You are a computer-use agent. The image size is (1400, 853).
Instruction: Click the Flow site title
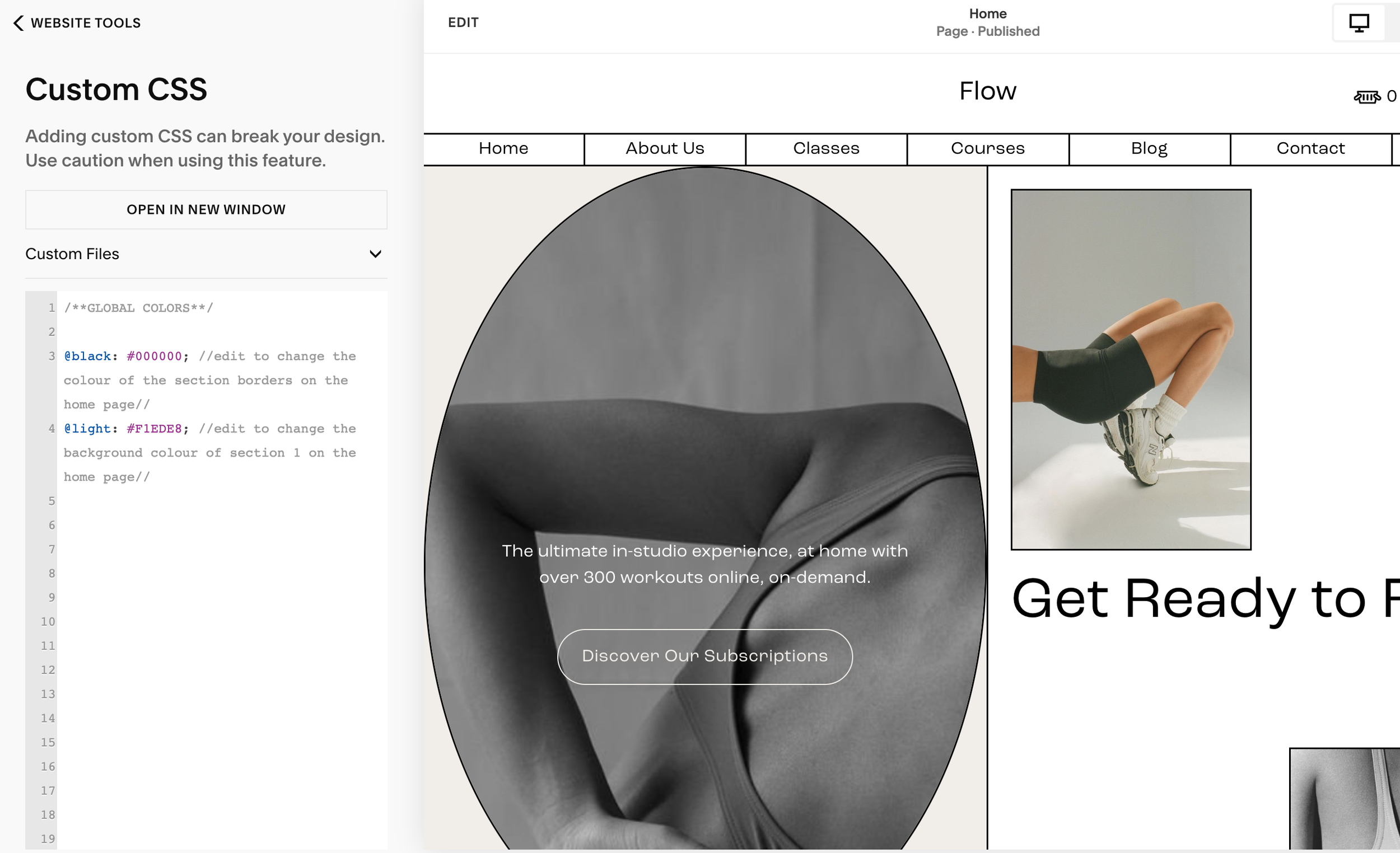point(987,91)
